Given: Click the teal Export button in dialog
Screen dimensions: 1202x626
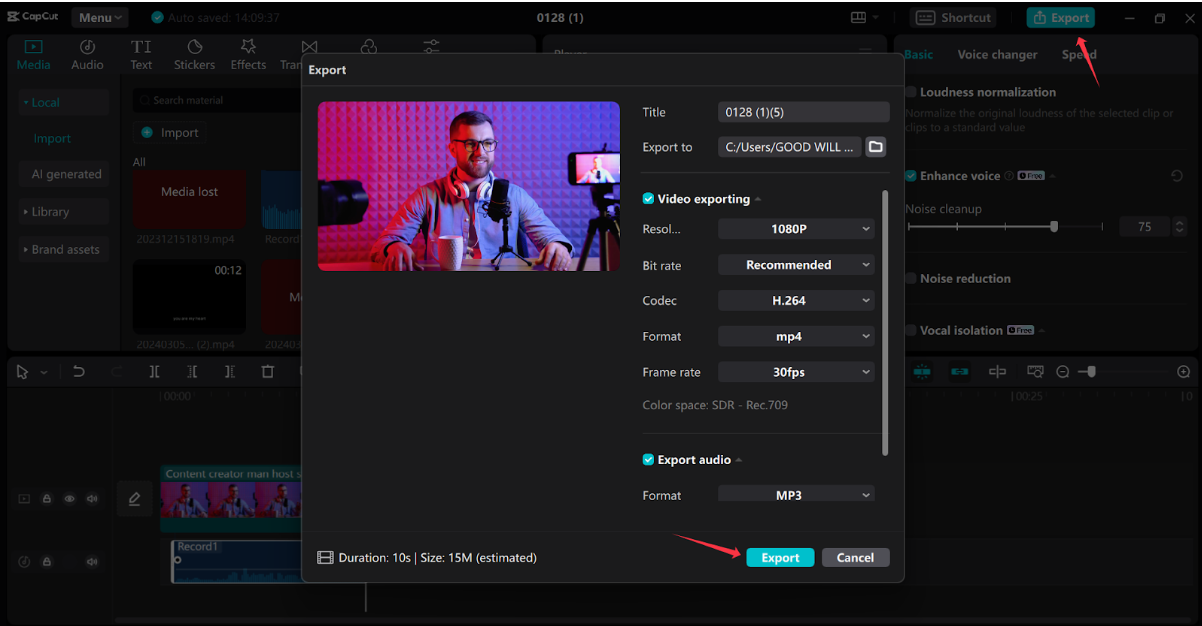Looking at the screenshot, I should [x=780, y=558].
